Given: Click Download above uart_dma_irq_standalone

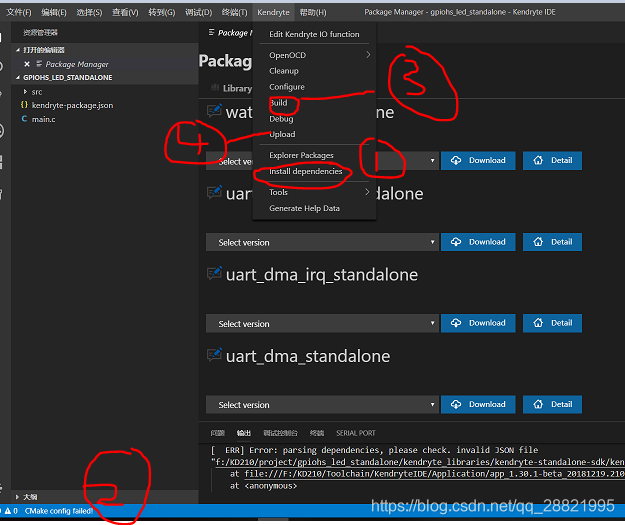Looking at the screenshot, I should click(x=478, y=242).
